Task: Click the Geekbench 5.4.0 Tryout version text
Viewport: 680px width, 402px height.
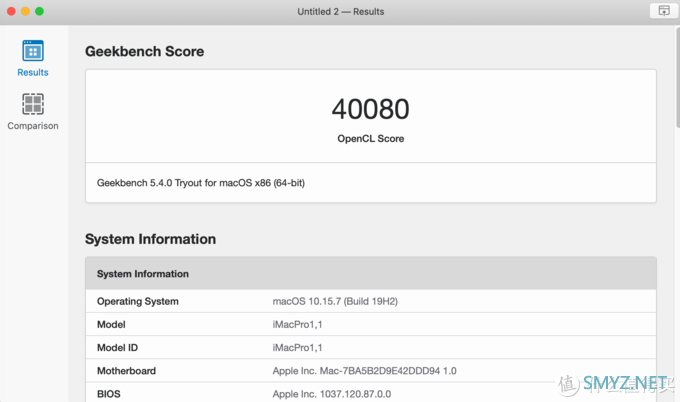Action: click(201, 183)
